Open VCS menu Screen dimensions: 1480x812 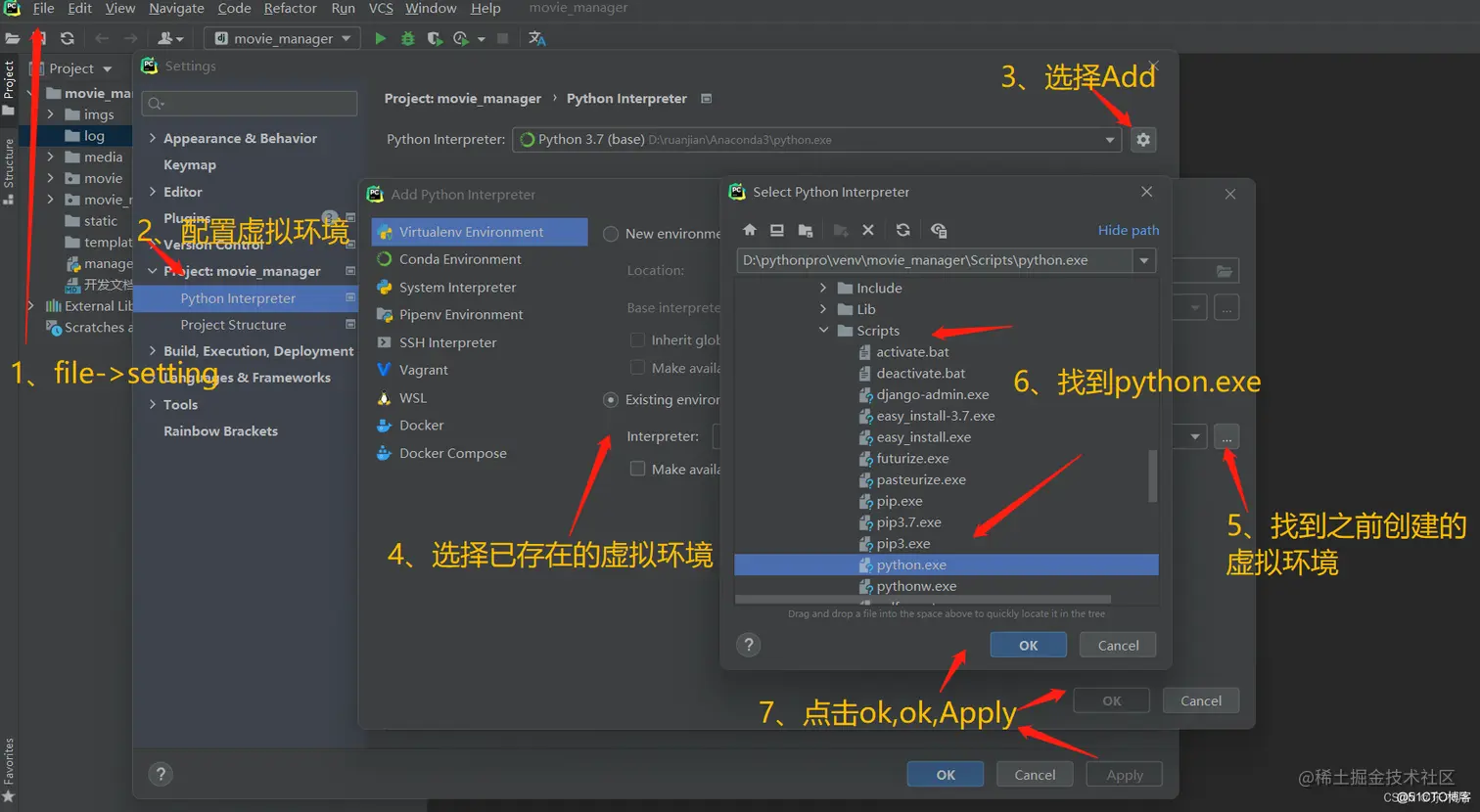click(x=381, y=8)
